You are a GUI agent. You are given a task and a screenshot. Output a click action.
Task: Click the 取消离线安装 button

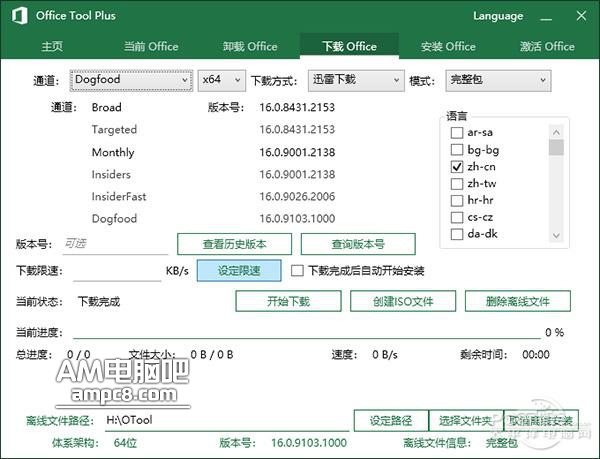pyautogui.click(x=541, y=421)
